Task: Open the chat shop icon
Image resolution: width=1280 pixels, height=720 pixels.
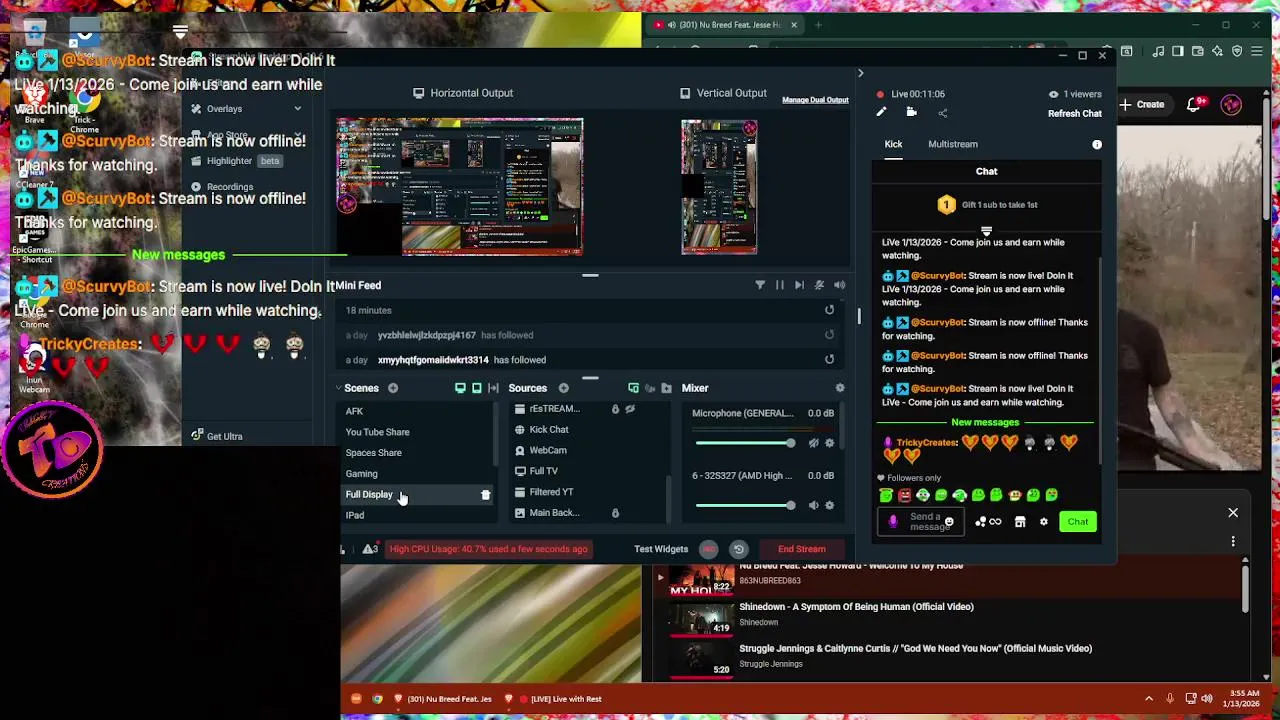Action: tap(1020, 522)
